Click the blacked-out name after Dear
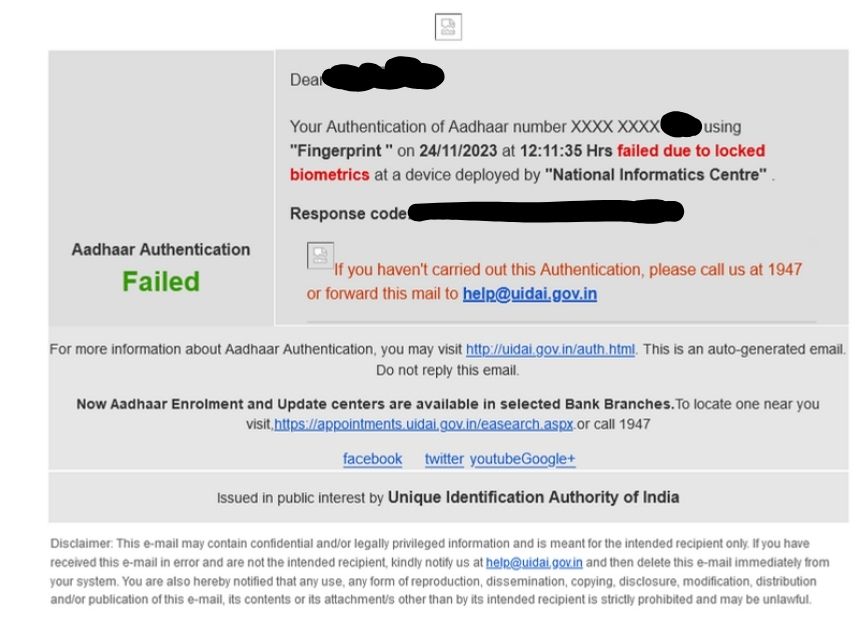 [383, 73]
